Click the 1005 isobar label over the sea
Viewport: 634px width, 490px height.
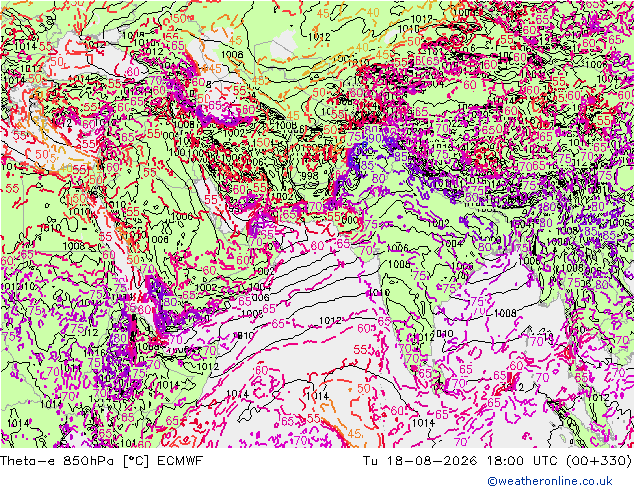pos(252,314)
